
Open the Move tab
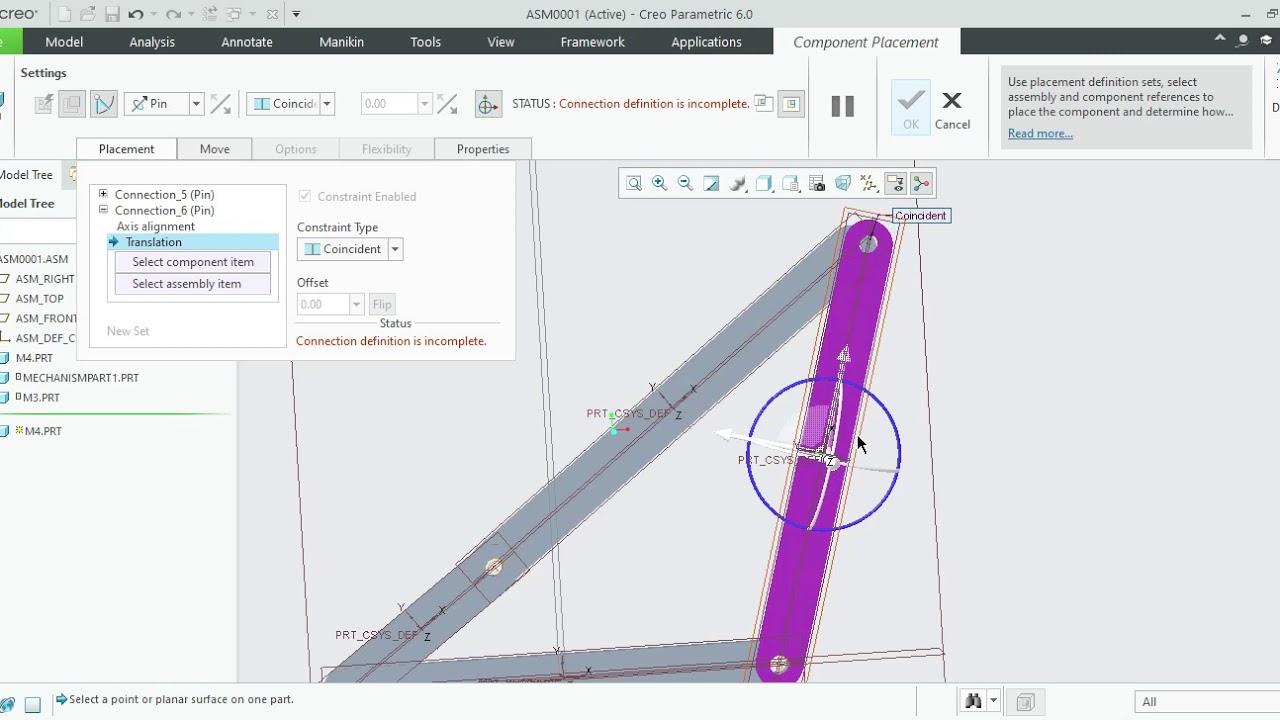pyautogui.click(x=214, y=149)
